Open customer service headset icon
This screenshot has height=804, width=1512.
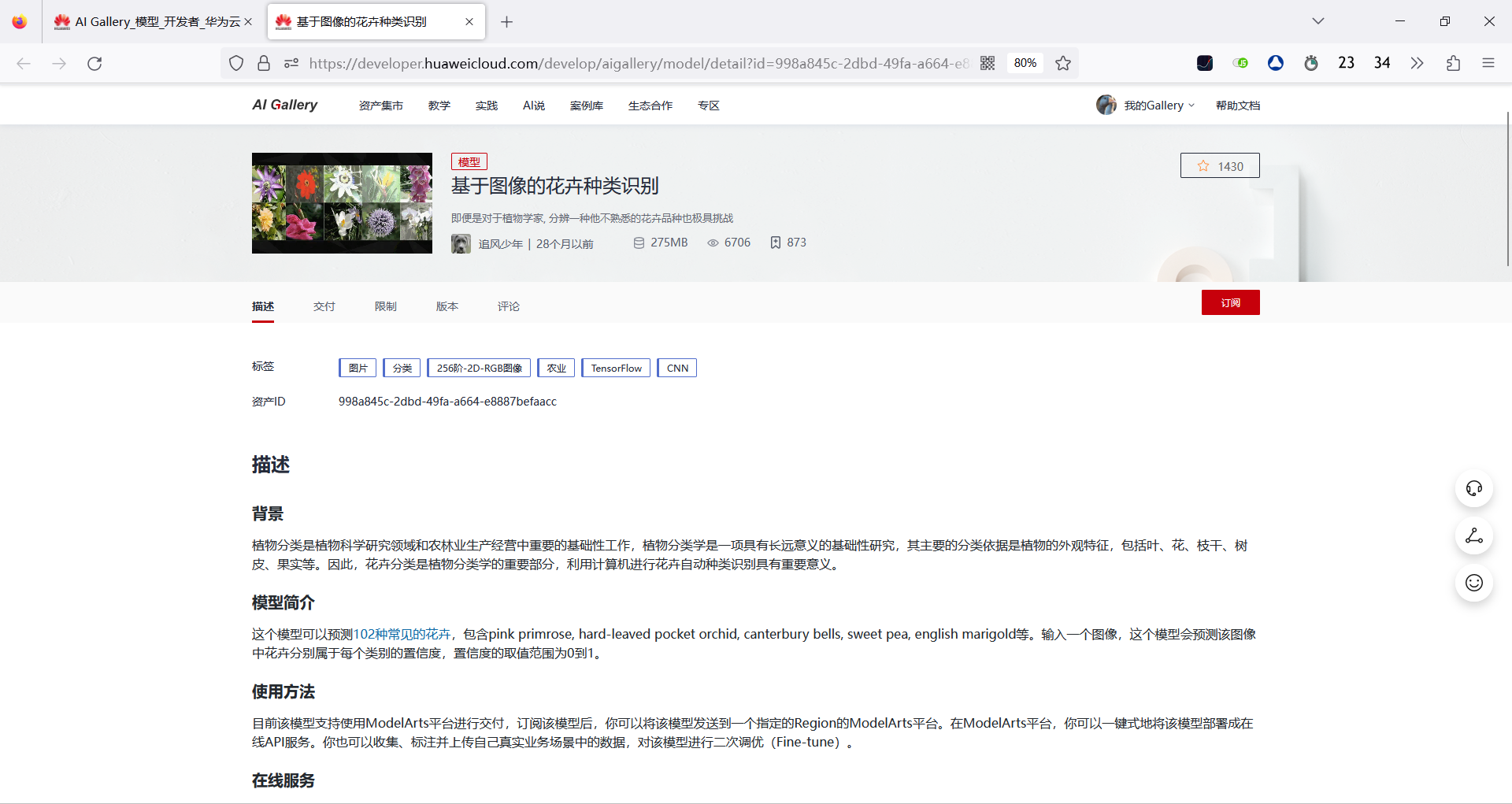point(1474,487)
